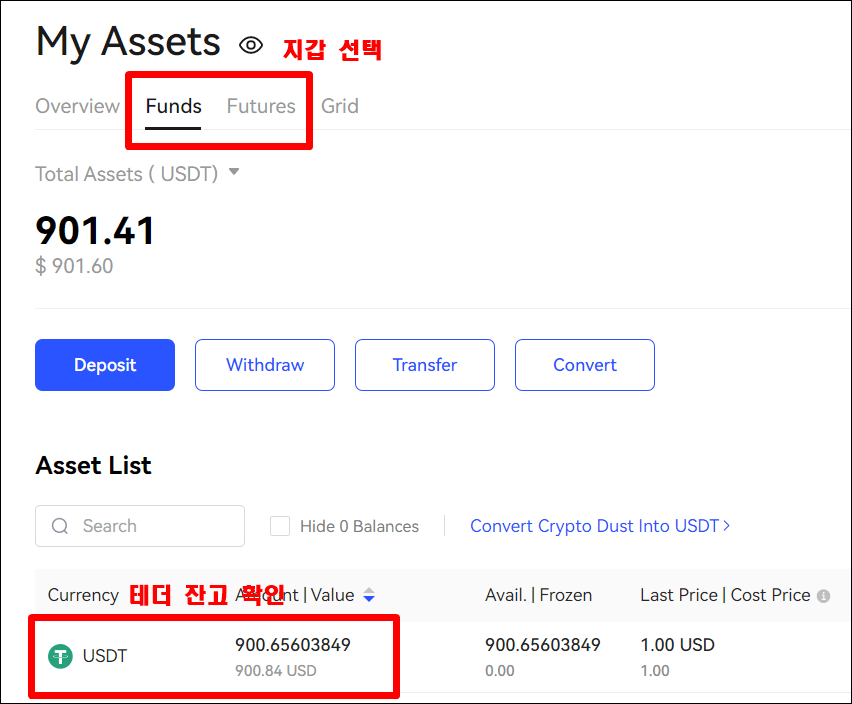This screenshot has width=852, height=704.
Task: Sort by Amount | Value arrows
Action: tap(369, 595)
